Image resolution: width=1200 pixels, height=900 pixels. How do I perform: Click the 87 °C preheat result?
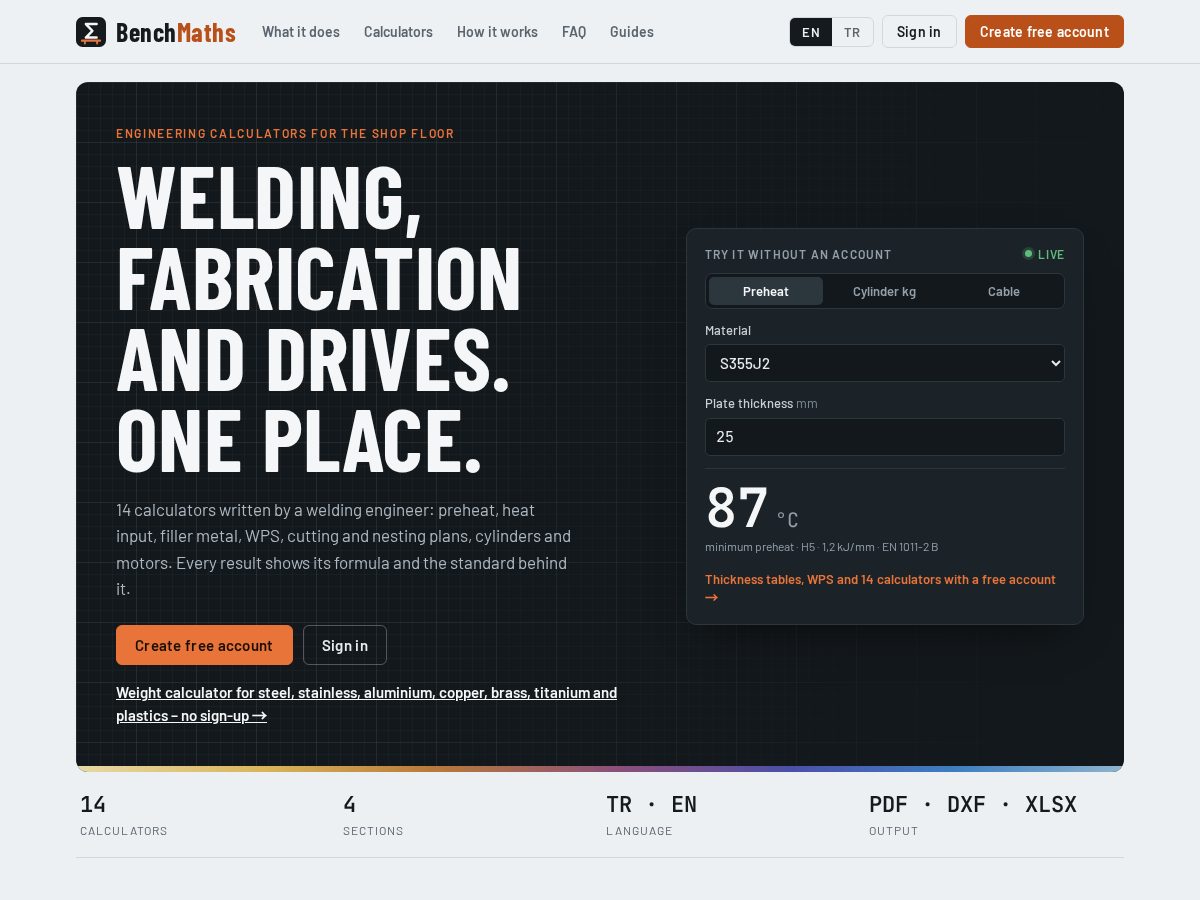752,508
